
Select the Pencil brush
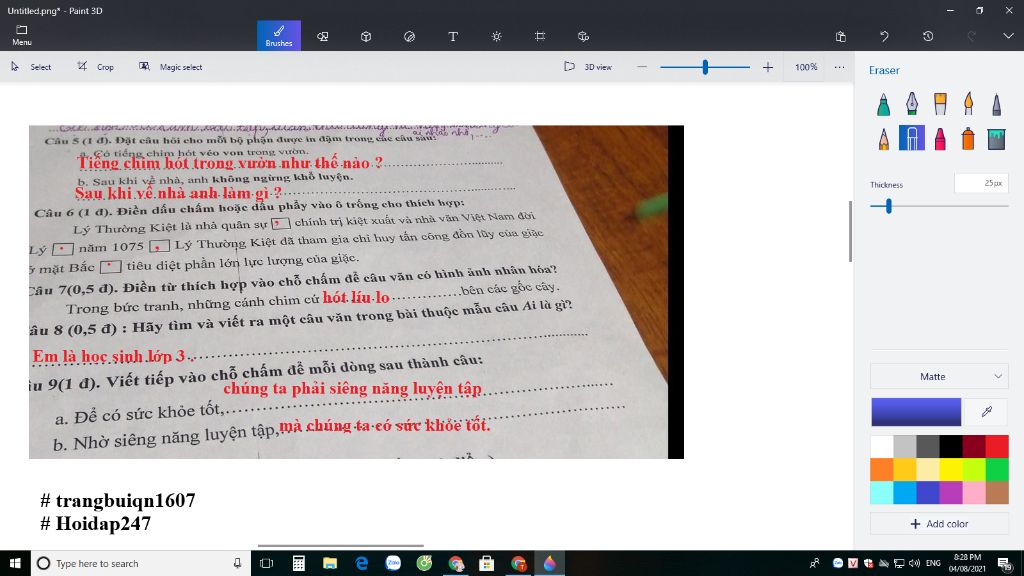[x=884, y=138]
